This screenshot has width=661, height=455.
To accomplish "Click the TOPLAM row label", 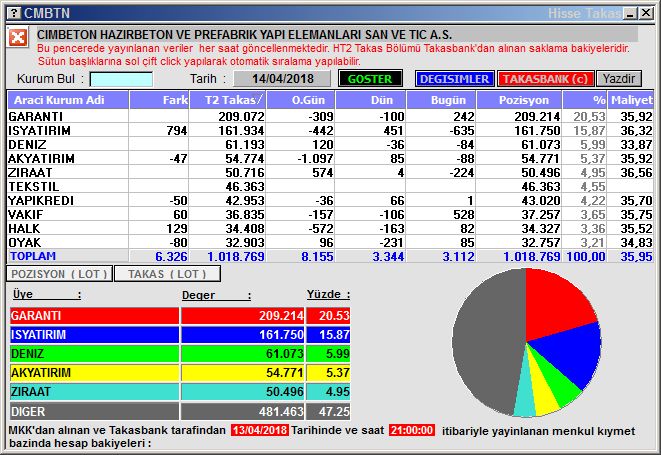I will pos(33,256).
